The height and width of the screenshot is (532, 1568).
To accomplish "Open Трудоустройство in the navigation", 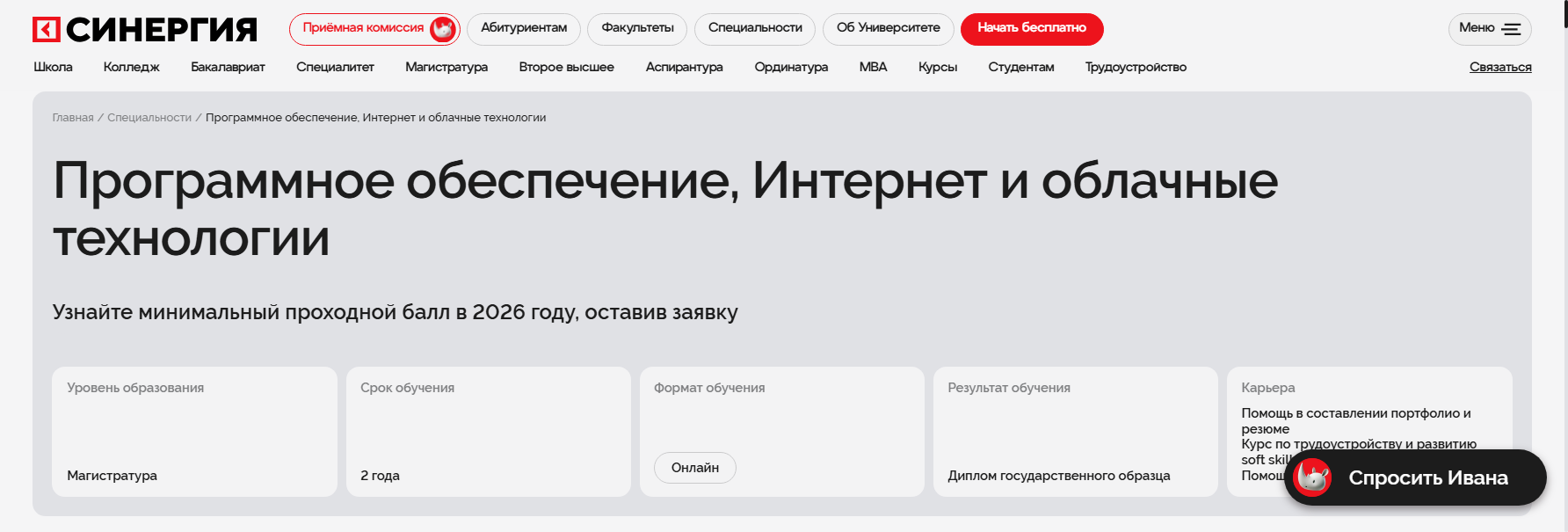I will (x=1136, y=67).
